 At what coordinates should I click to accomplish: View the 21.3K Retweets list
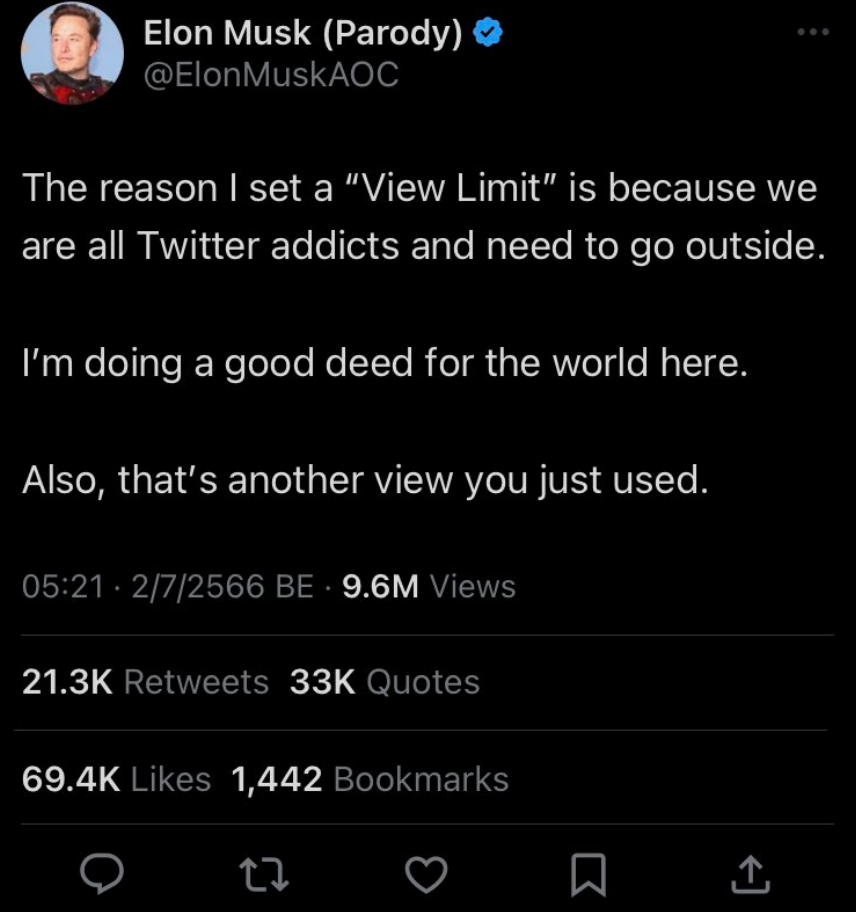pyautogui.click(x=145, y=682)
